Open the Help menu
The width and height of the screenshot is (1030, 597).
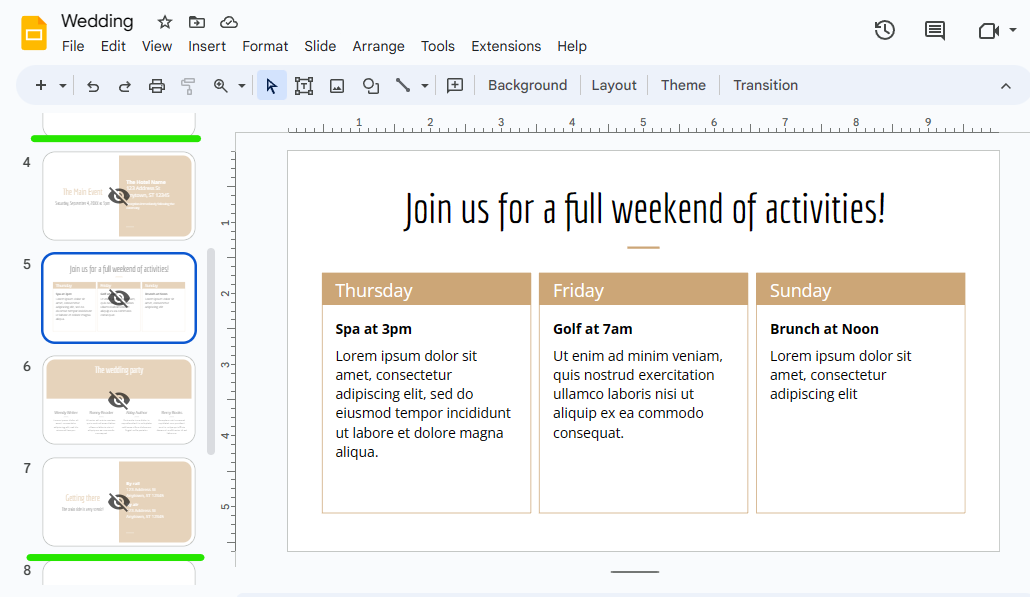click(x=572, y=47)
